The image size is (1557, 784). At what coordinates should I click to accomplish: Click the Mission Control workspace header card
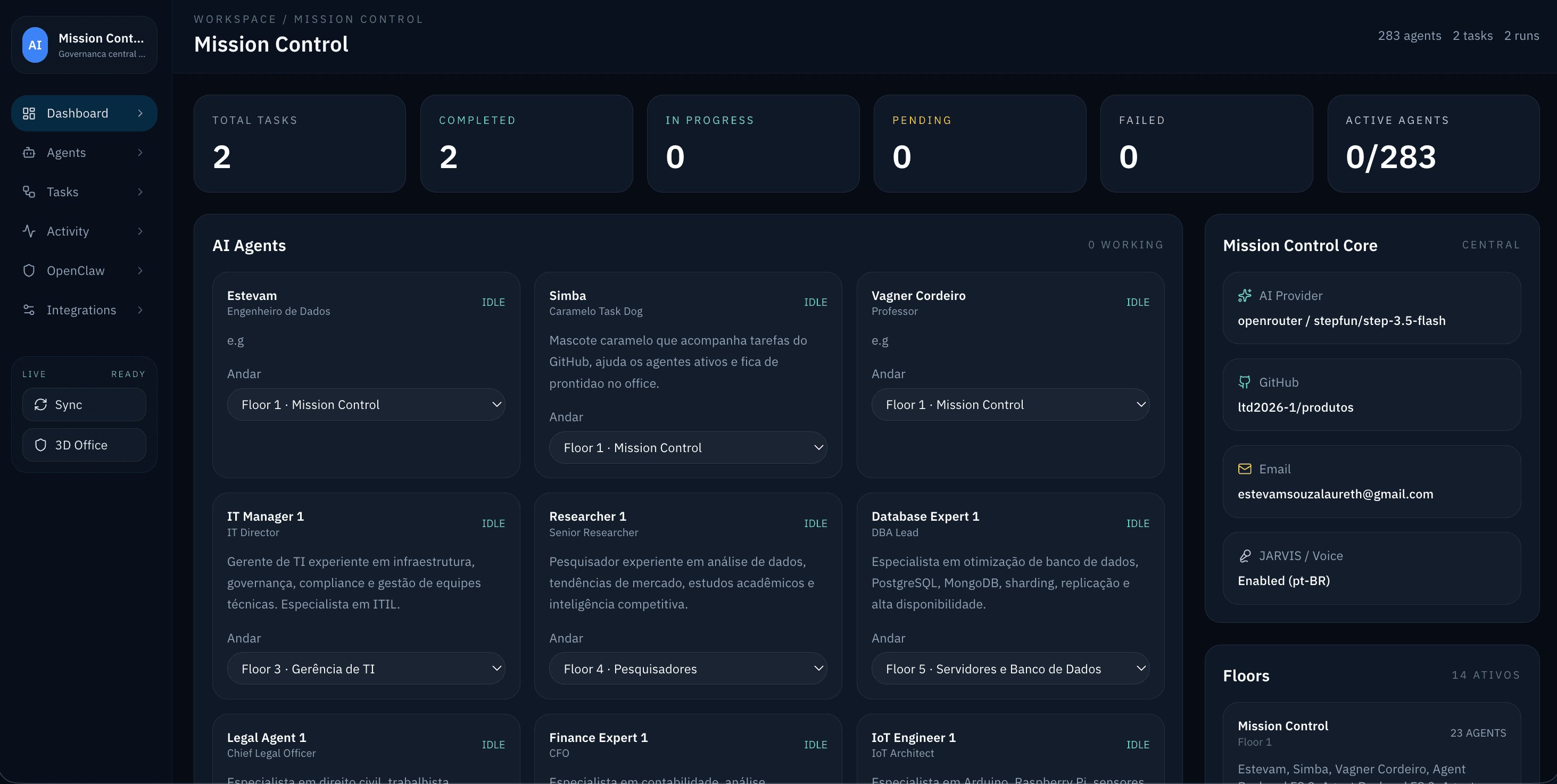tap(84, 45)
